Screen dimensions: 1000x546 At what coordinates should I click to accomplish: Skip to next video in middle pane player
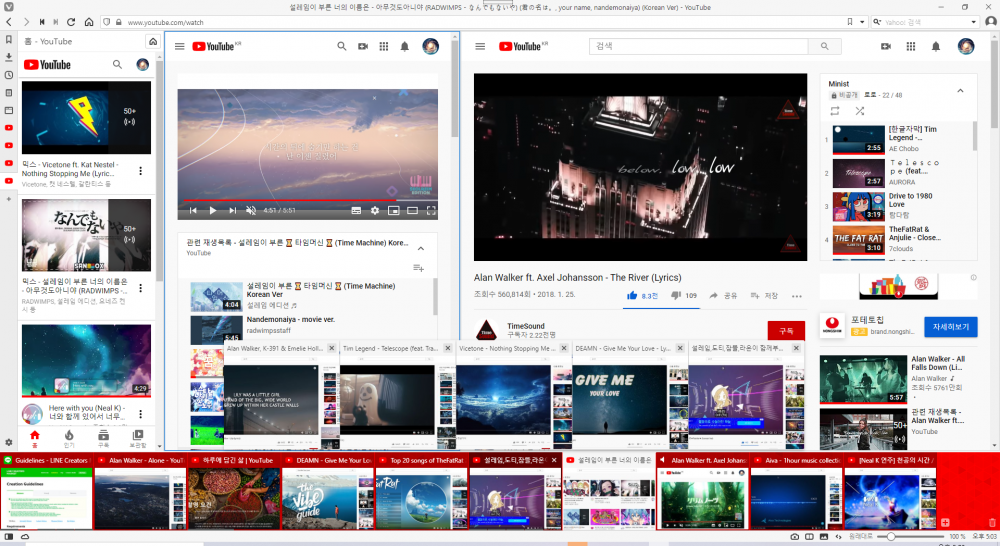pyautogui.click(x=233, y=210)
